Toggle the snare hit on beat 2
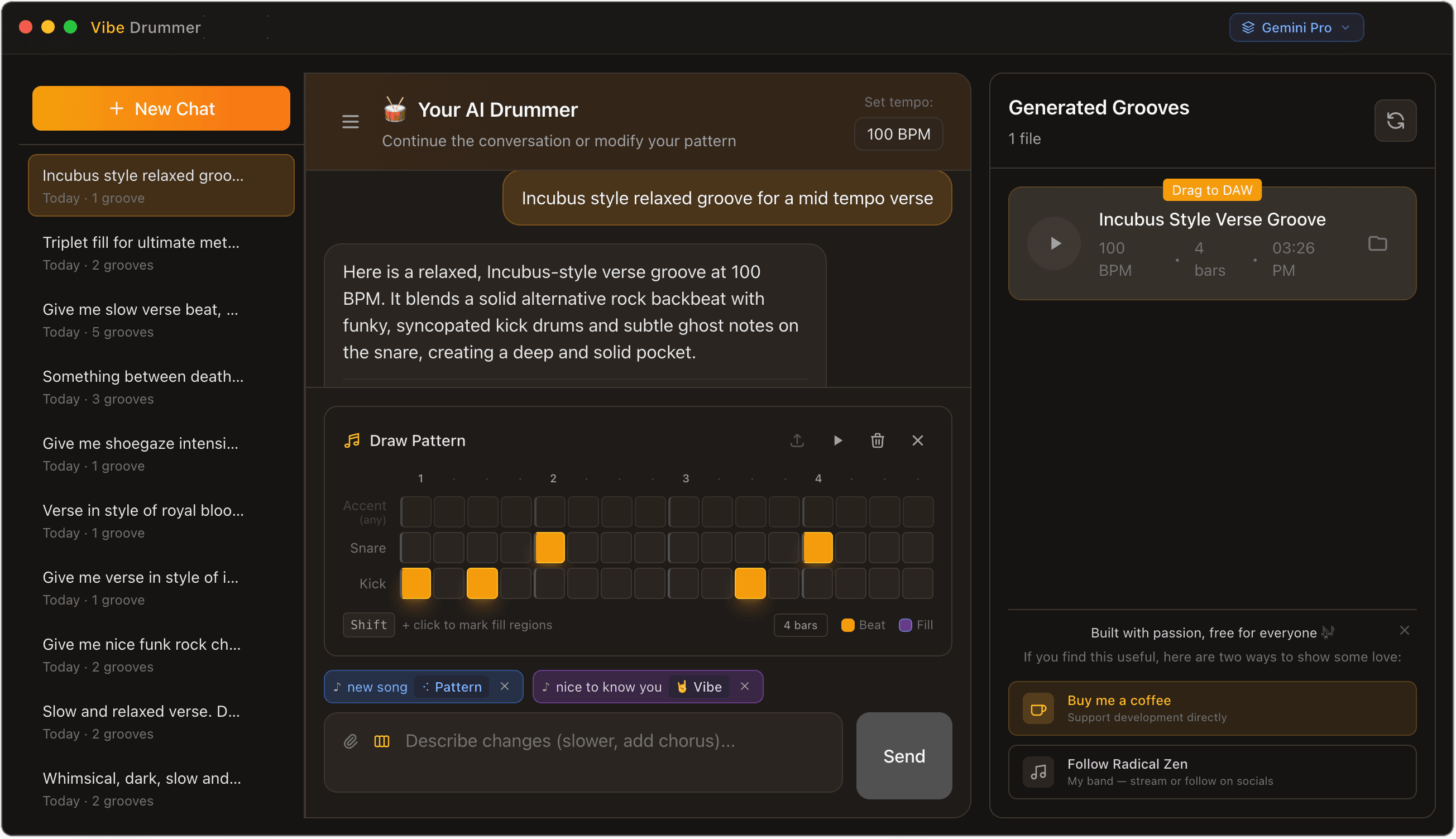 (550, 548)
